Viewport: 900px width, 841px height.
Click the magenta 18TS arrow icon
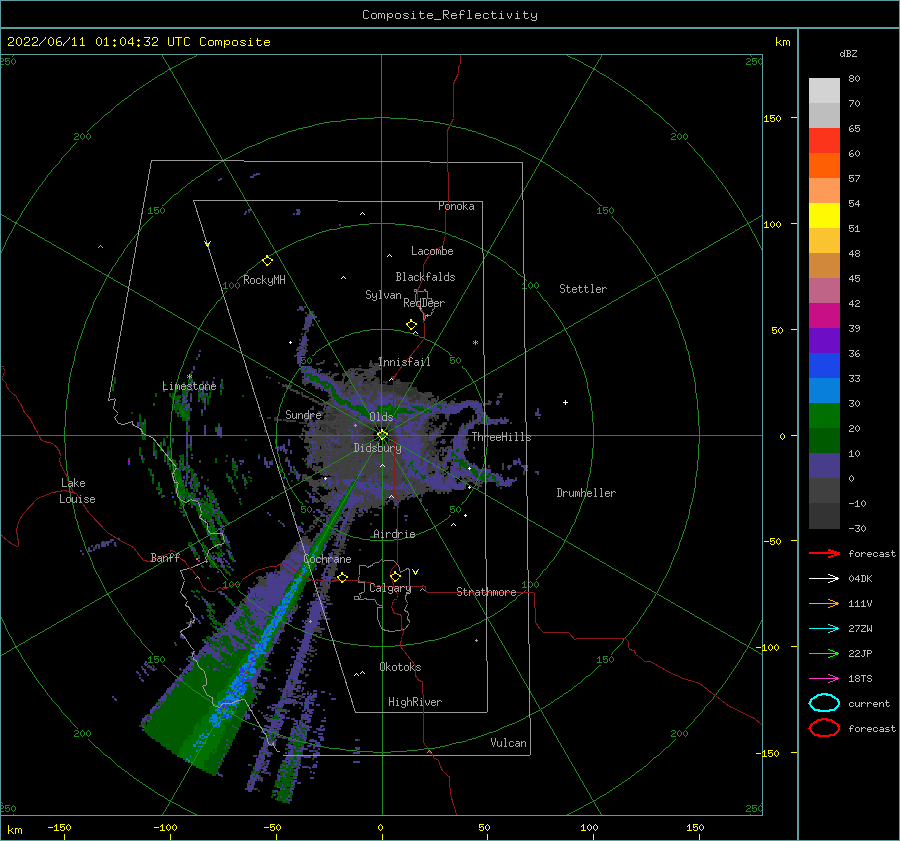pos(824,679)
